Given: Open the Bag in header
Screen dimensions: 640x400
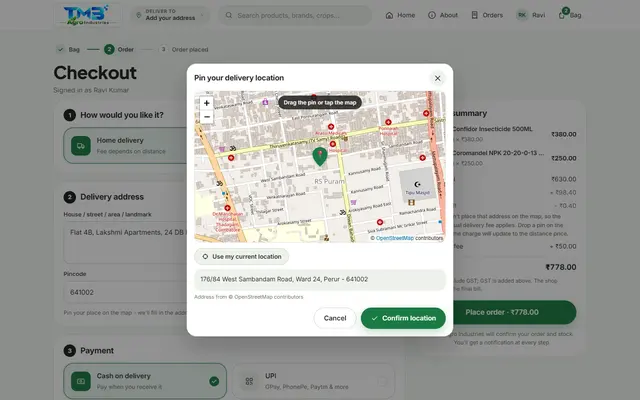Looking at the screenshot, I should pyautogui.click(x=570, y=15).
